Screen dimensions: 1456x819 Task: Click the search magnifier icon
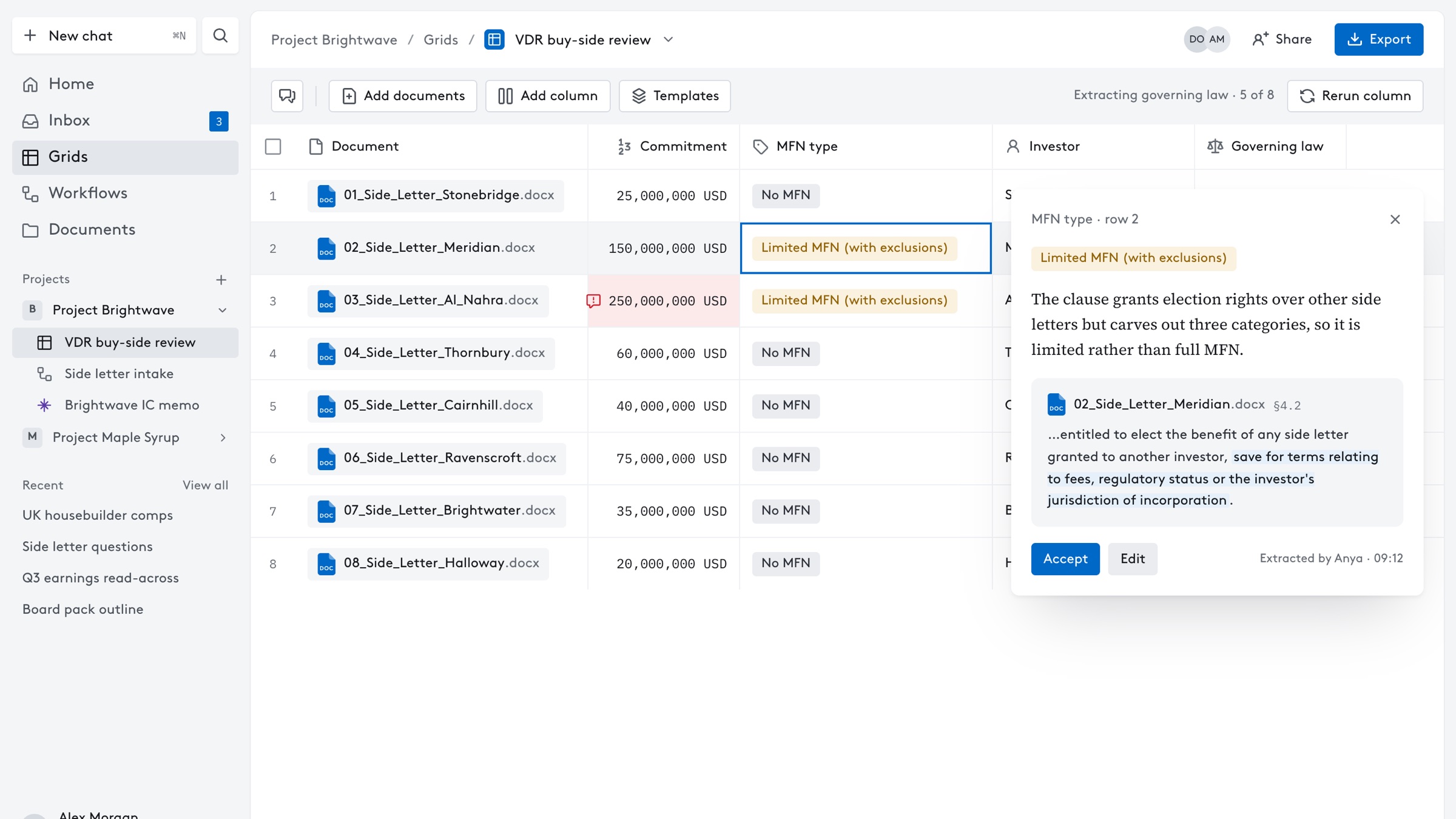click(220, 36)
